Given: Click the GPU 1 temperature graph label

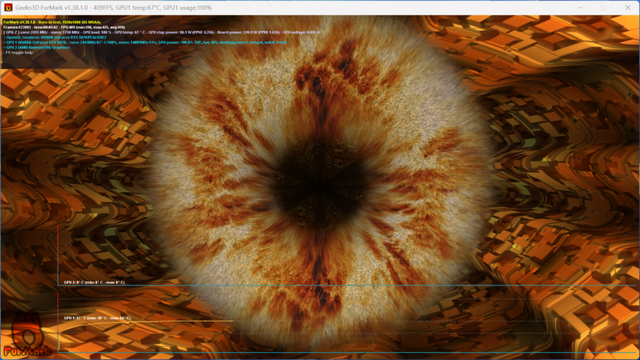Looking at the screenshot, I should click(97, 318).
